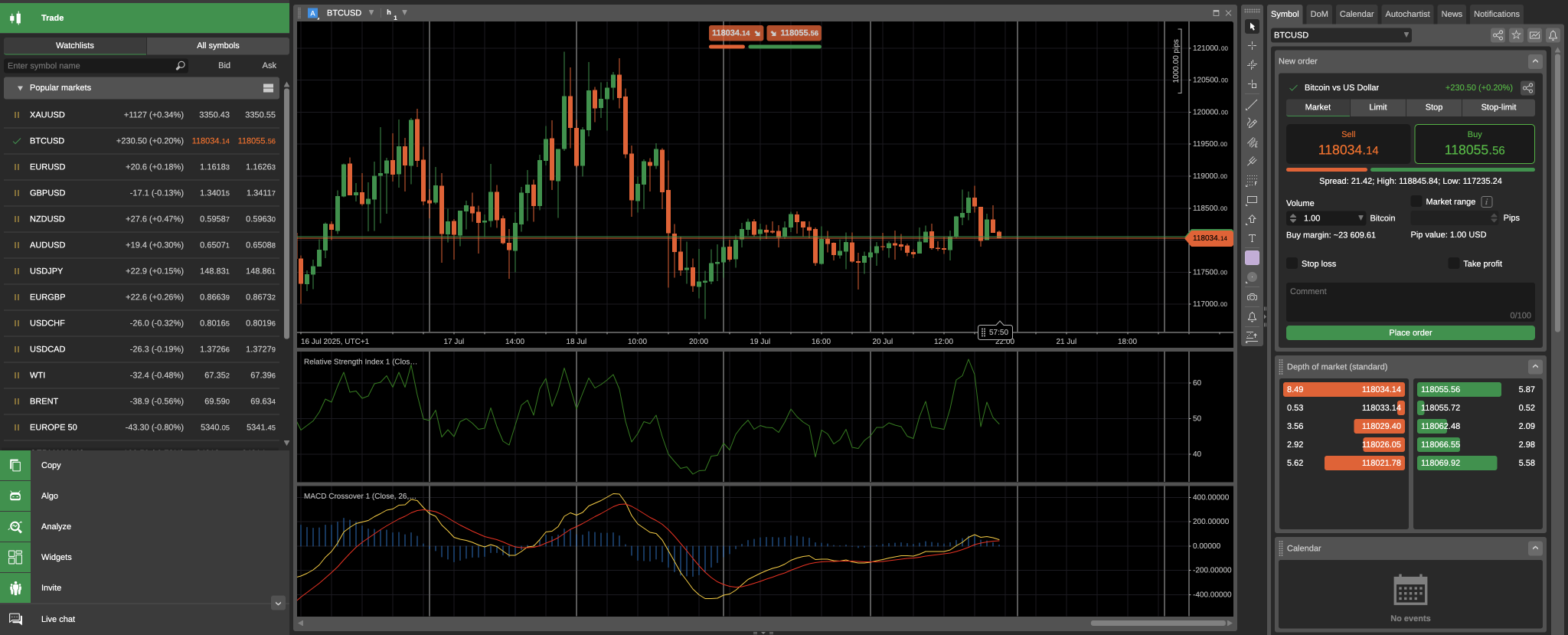This screenshot has width=1568, height=635.
Task: Select the arrow marker drawing tool
Action: point(1252,220)
